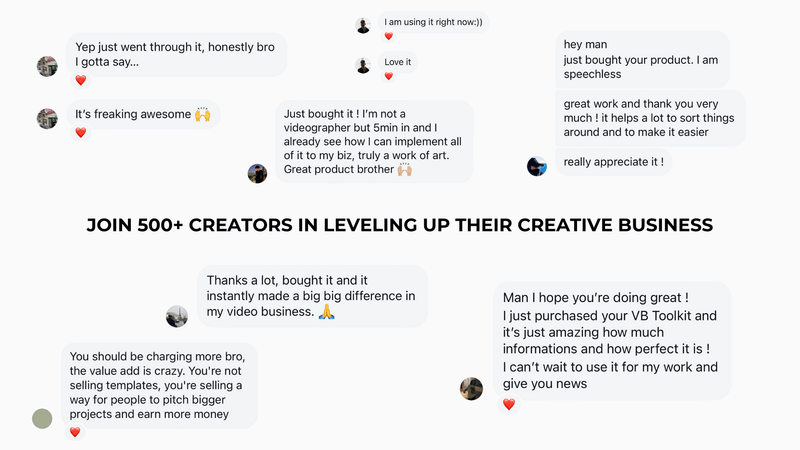Click the heart reaction below "Love it"
The image size is (800, 450).
(x=389, y=77)
